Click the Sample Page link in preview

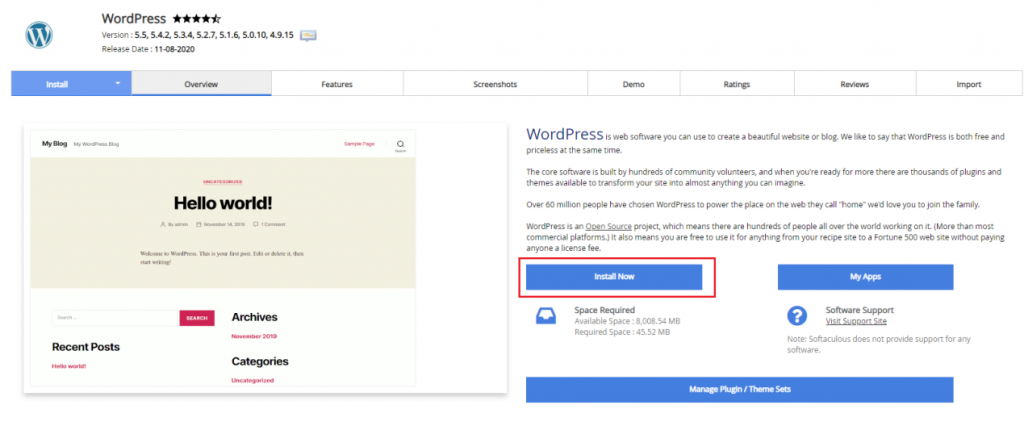click(359, 144)
